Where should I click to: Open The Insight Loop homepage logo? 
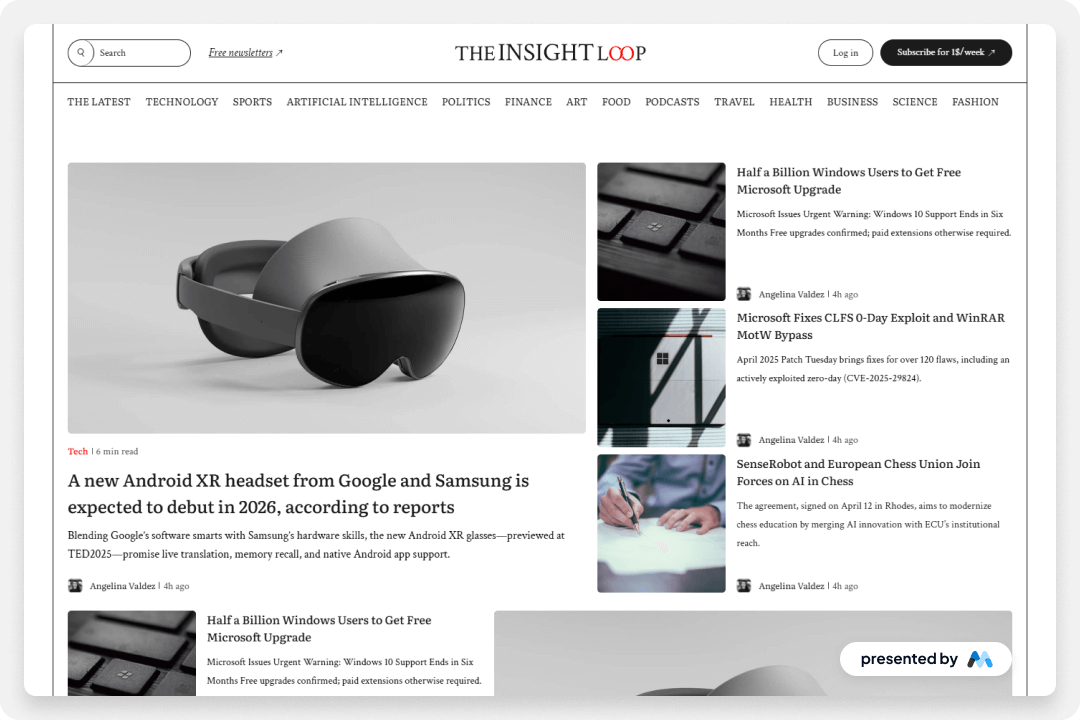pyautogui.click(x=550, y=52)
